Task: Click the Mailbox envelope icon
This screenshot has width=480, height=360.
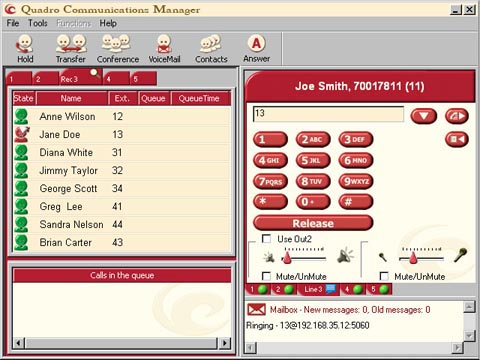Action: pyautogui.click(x=256, y=310)
